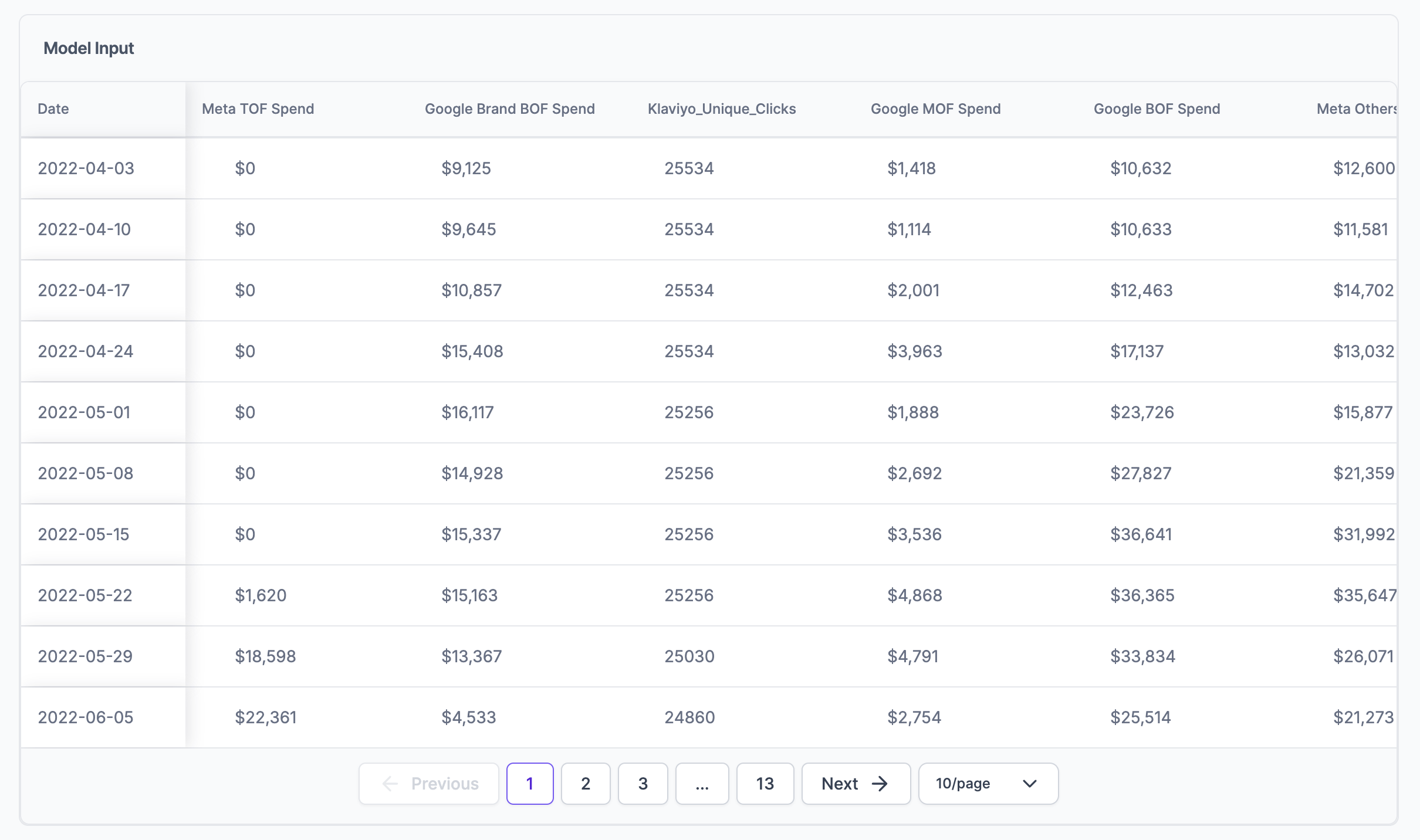Image resolution: width=1420 pixels, height=840 pixels.
Task: Click the Next button label
Action: [x=840, y=784]
